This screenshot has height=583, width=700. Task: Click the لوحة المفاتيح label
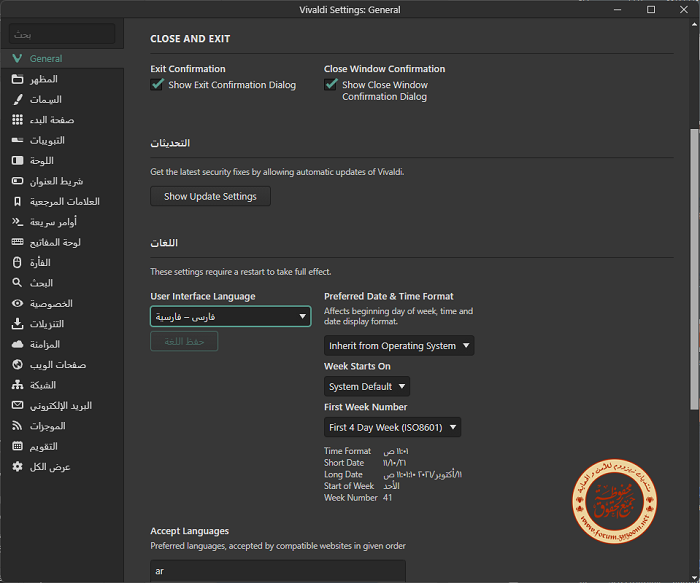click(x=55, y=242)
